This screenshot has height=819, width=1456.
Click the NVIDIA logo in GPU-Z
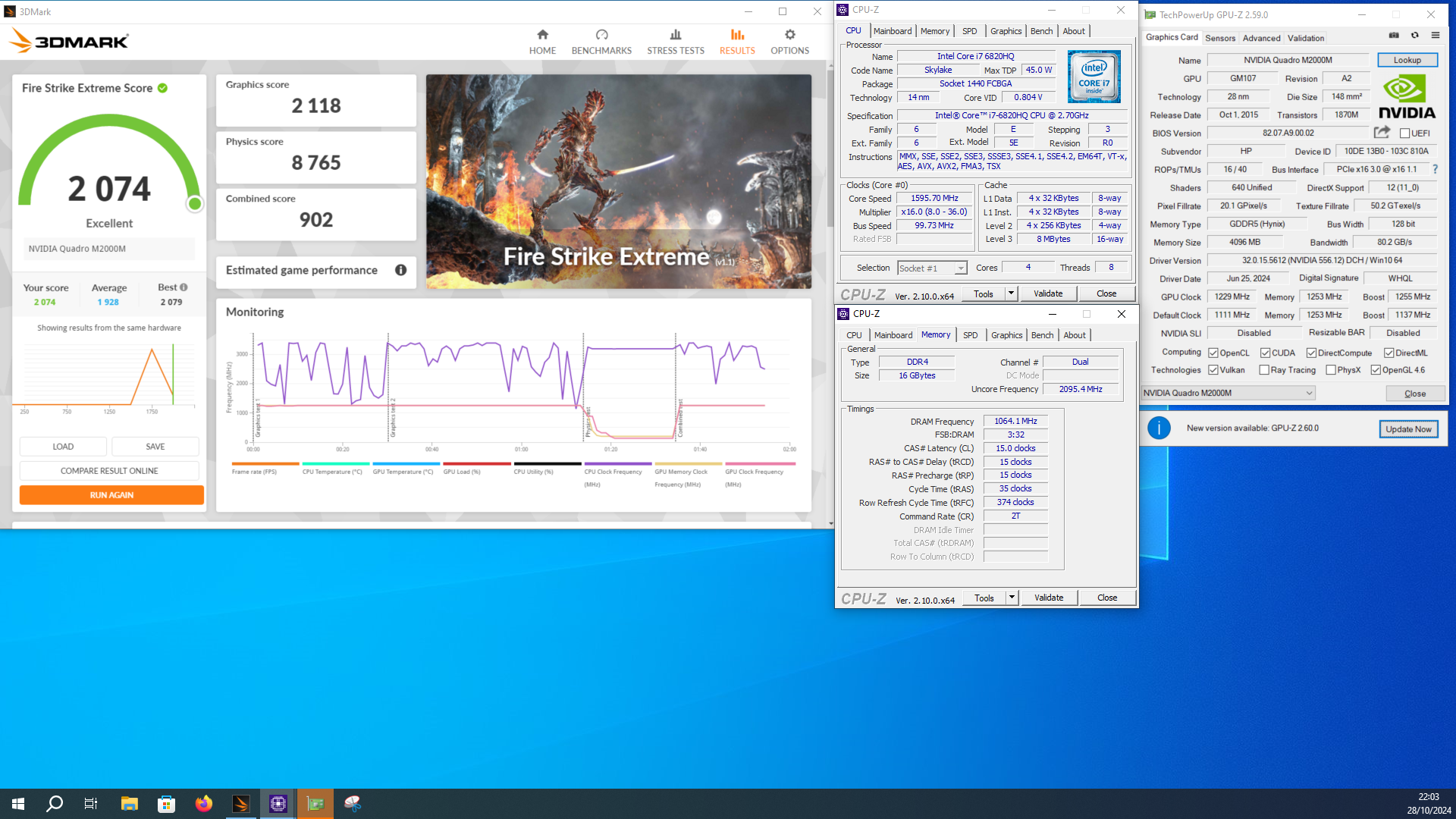1407,97
